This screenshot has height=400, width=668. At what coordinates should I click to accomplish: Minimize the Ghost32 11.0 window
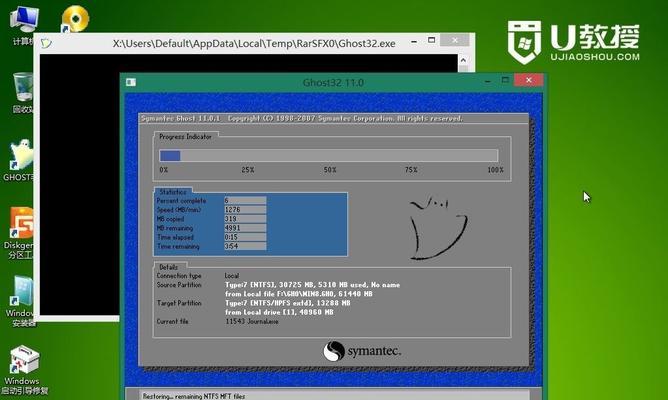(488, 81)
